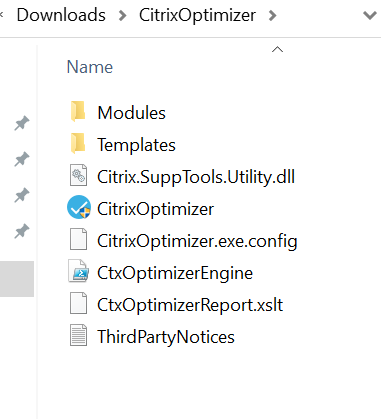
Task: Click the topmost quick access pin icon
Action: tap(22, 123)
